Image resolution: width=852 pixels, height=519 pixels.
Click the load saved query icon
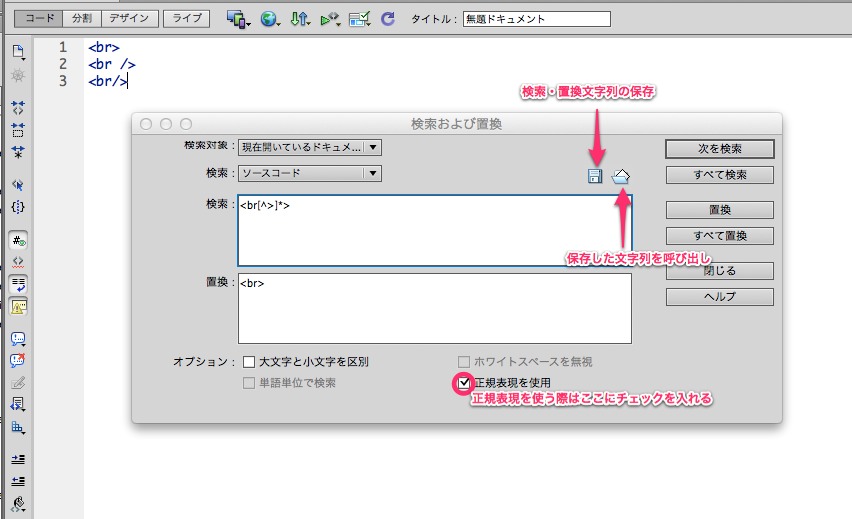click(621, 176)
